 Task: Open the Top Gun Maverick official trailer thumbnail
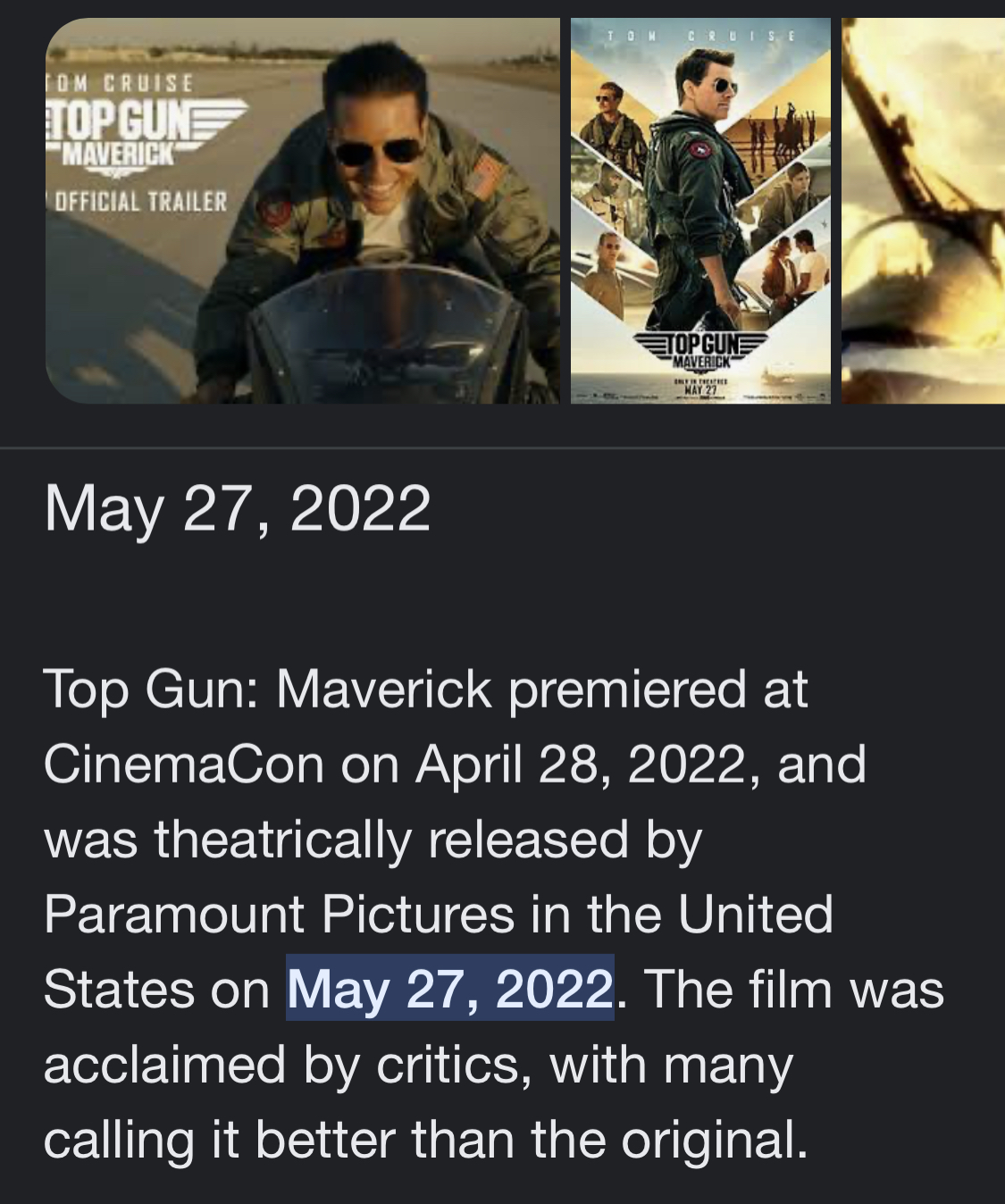point(303,211)
